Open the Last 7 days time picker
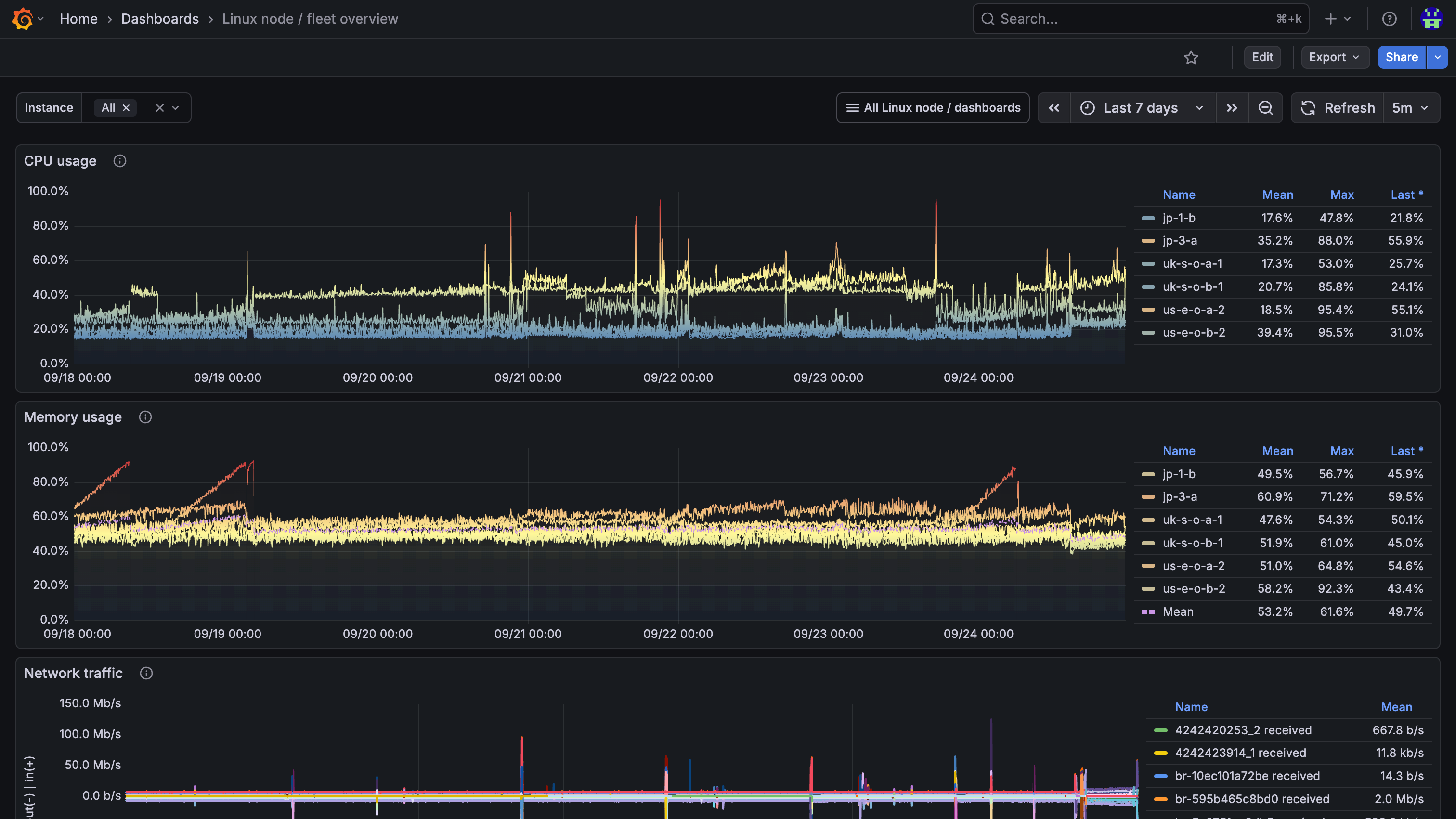This screenshot has height=819, width=1456. pyautogui.click(x=1143, y=108)
